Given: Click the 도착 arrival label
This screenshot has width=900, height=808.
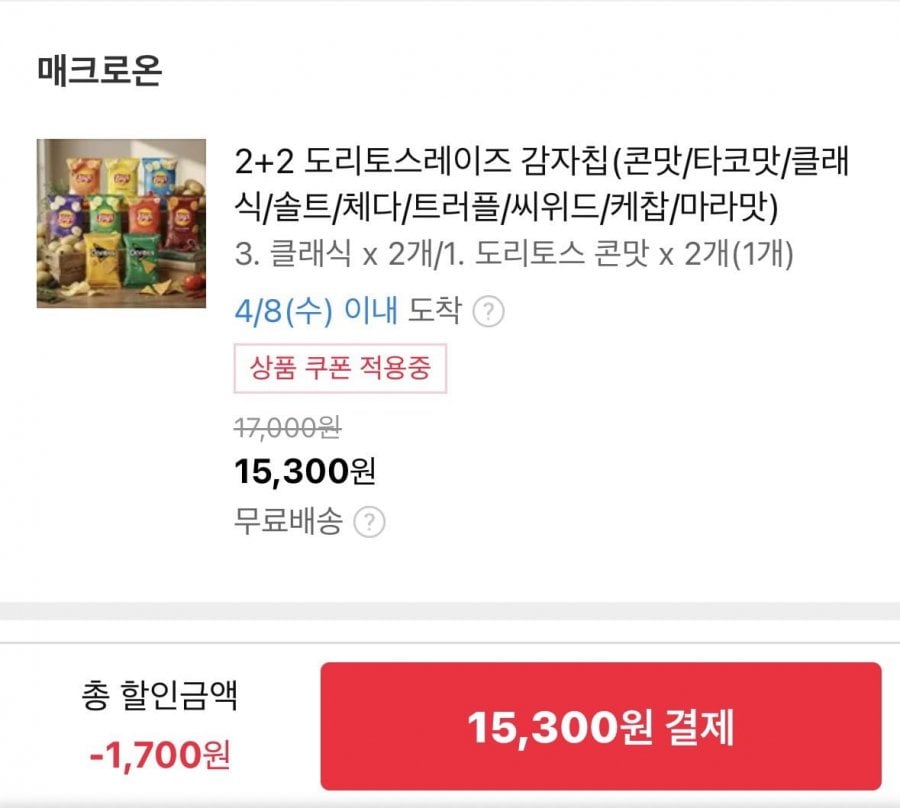Looking at the screenshot, I should [x=434, y=312].
